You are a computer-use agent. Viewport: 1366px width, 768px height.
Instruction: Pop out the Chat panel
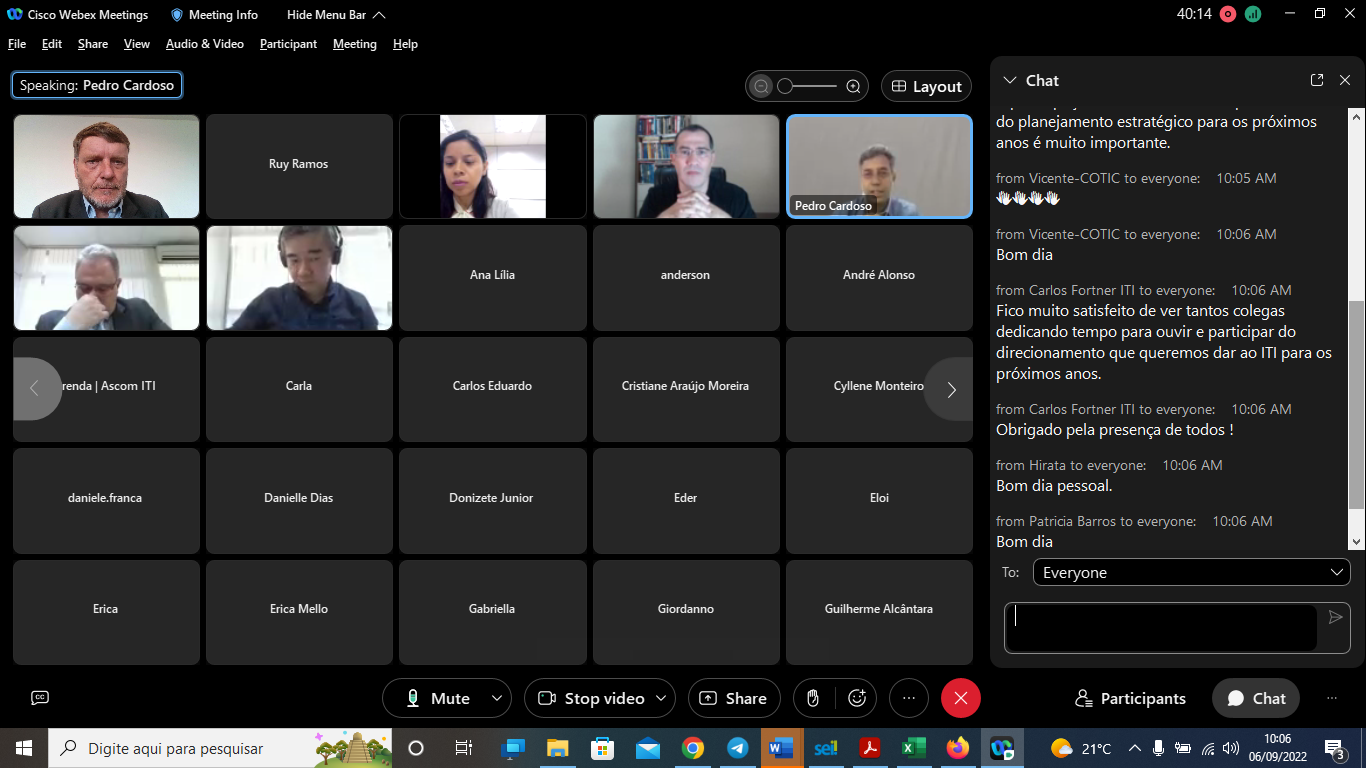click(1317, 80)
